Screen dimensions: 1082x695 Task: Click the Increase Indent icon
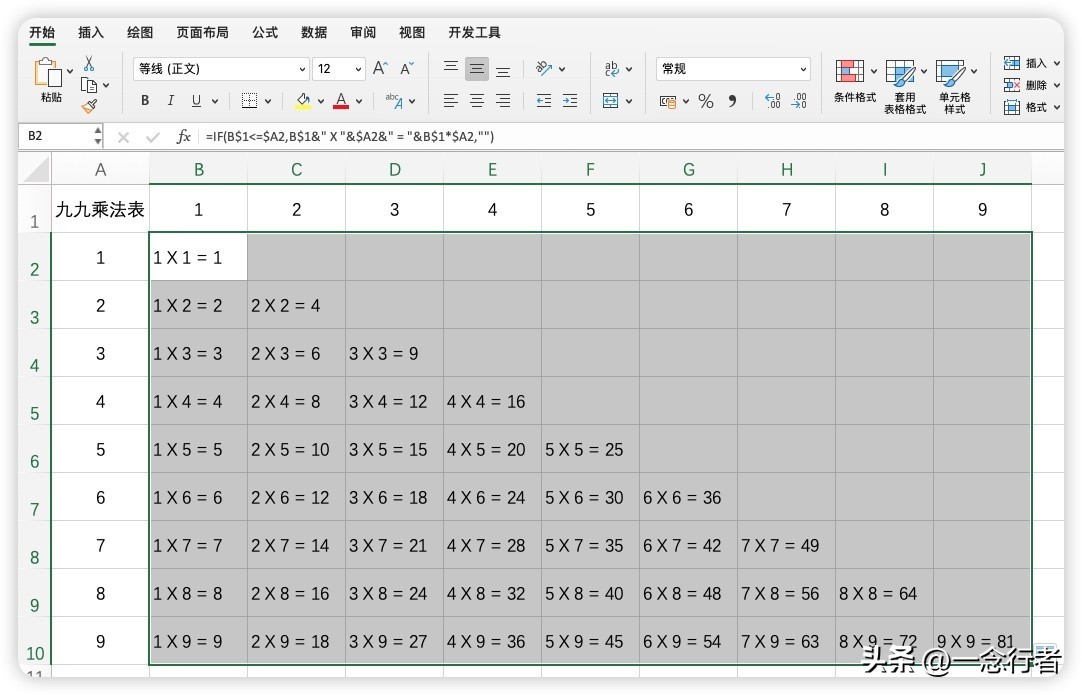(570, 101)
